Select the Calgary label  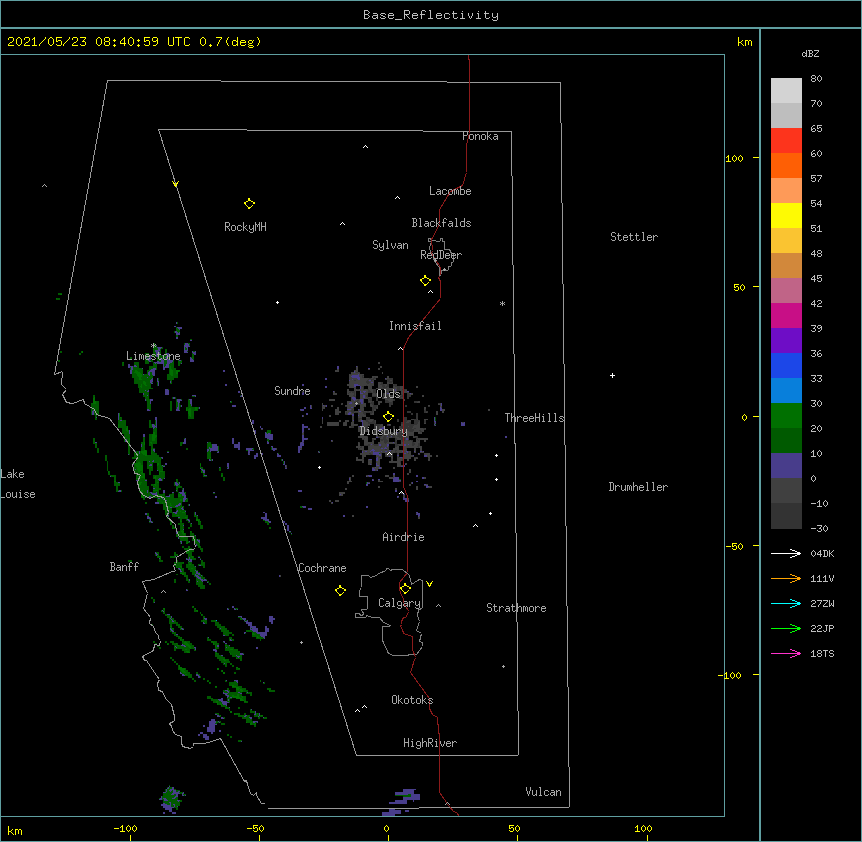[400, 603]
